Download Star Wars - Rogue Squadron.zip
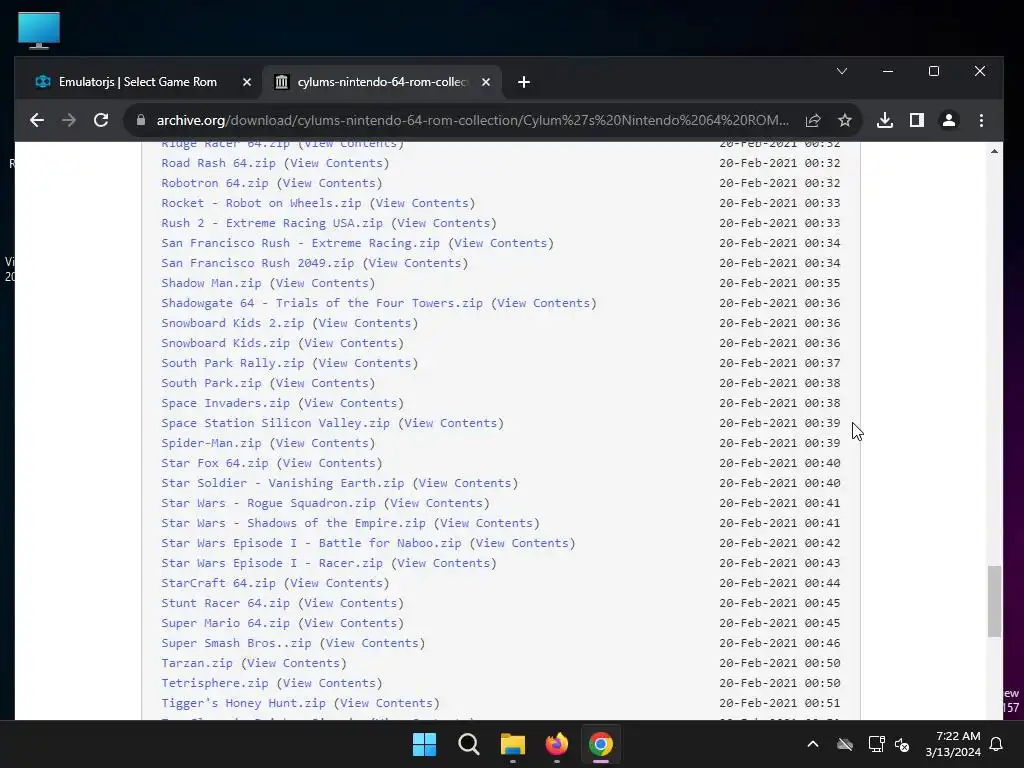1024x768 pixels. (268, 504)
